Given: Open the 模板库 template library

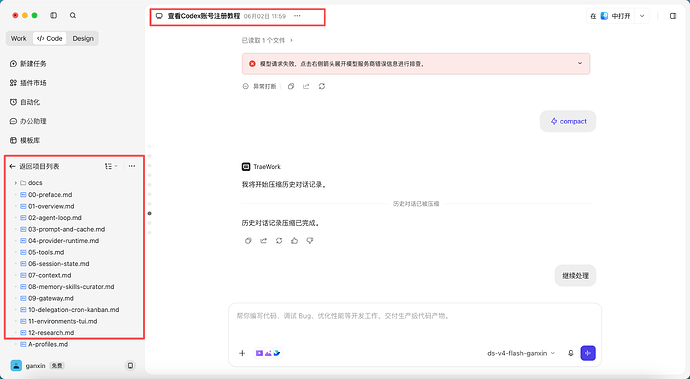Looking at the screenshot, I should click(25, 140).
